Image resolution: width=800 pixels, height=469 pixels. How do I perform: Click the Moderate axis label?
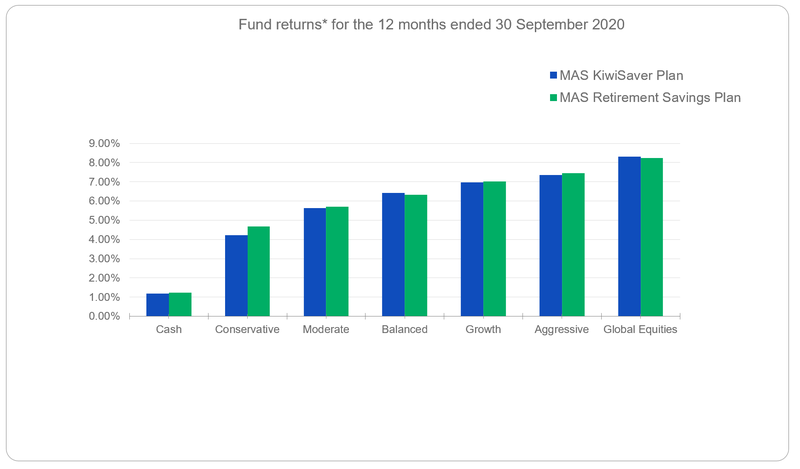(326, 329)
